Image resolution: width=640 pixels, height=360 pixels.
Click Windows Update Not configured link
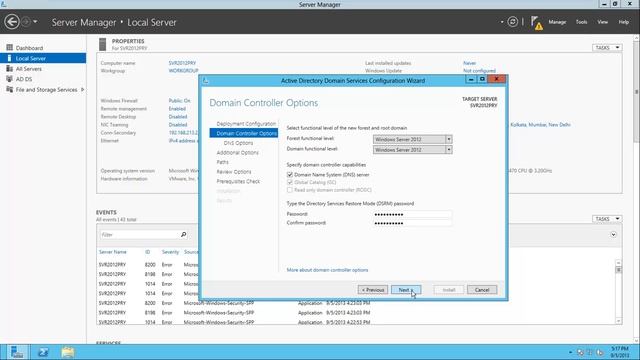tap(479, 71)
